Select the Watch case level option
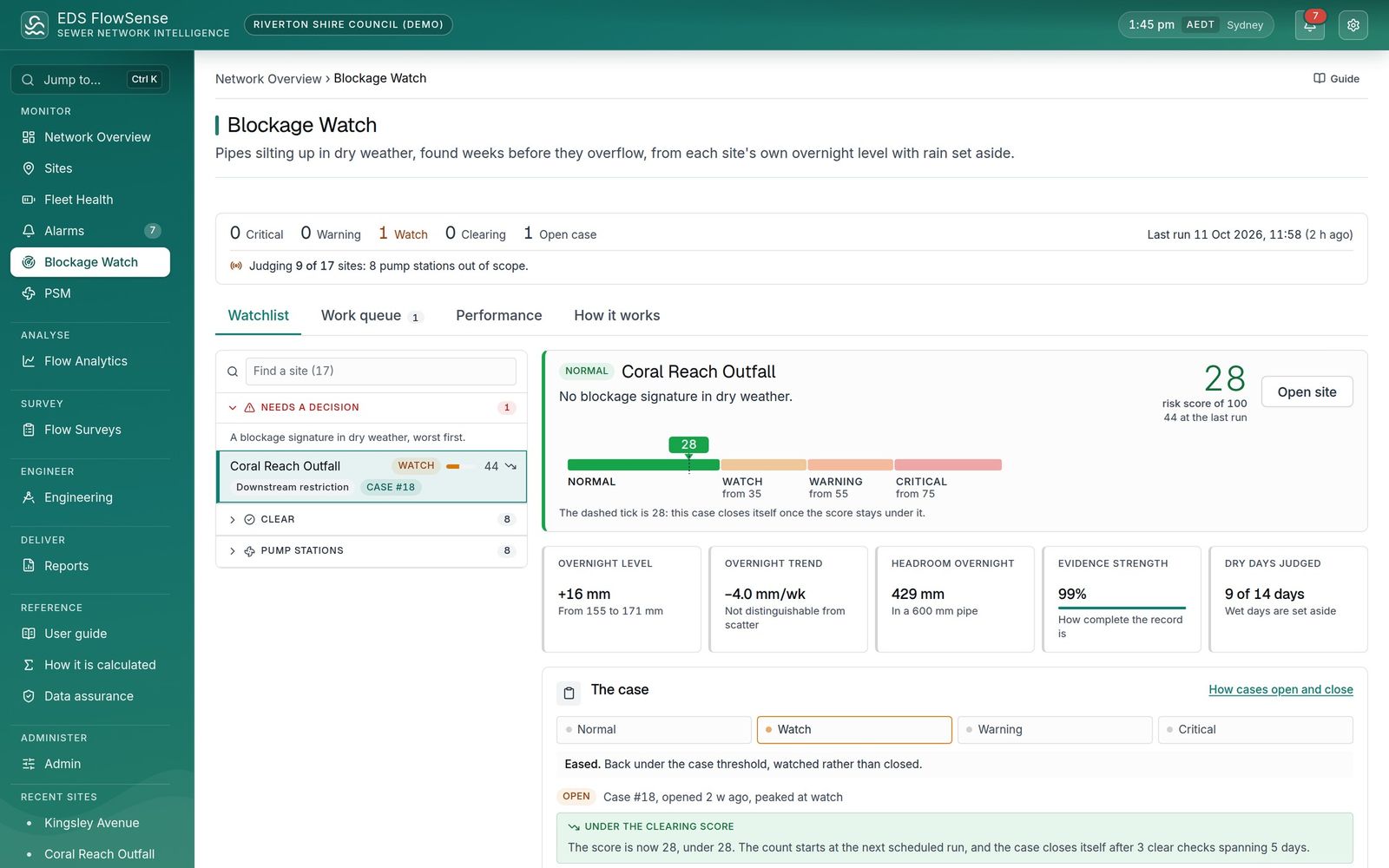 [x=854, y=730]
